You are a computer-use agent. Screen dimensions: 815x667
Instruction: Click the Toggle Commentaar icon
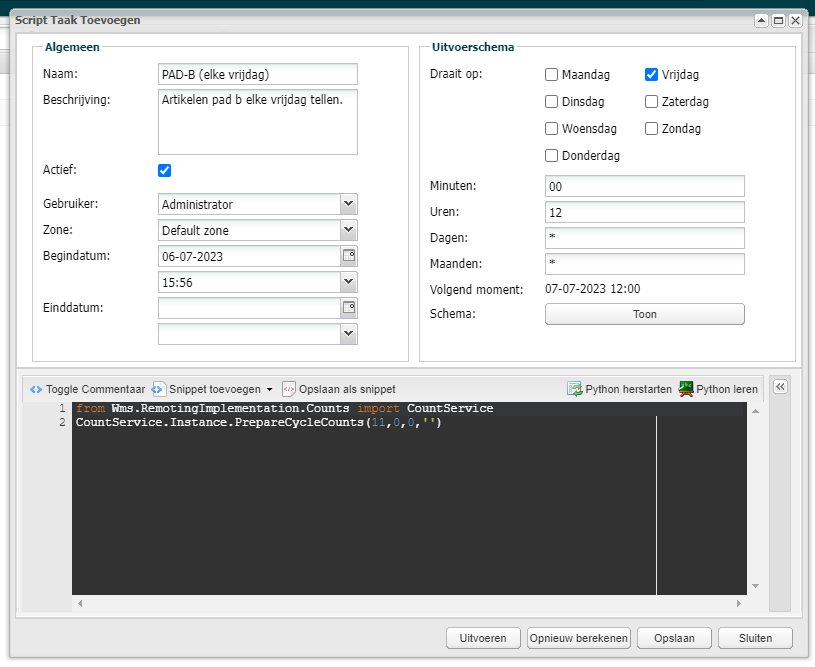[x=36, y=389]
